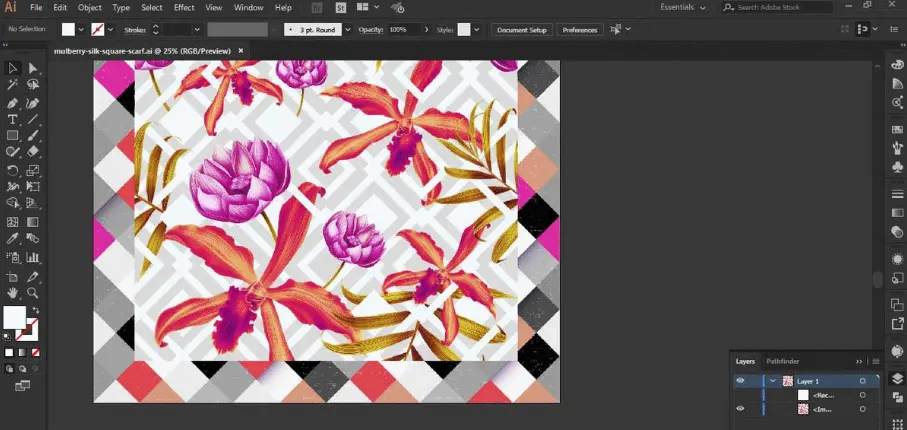Collapse the Layer 1 tree arrow

[x=773, y=381]
